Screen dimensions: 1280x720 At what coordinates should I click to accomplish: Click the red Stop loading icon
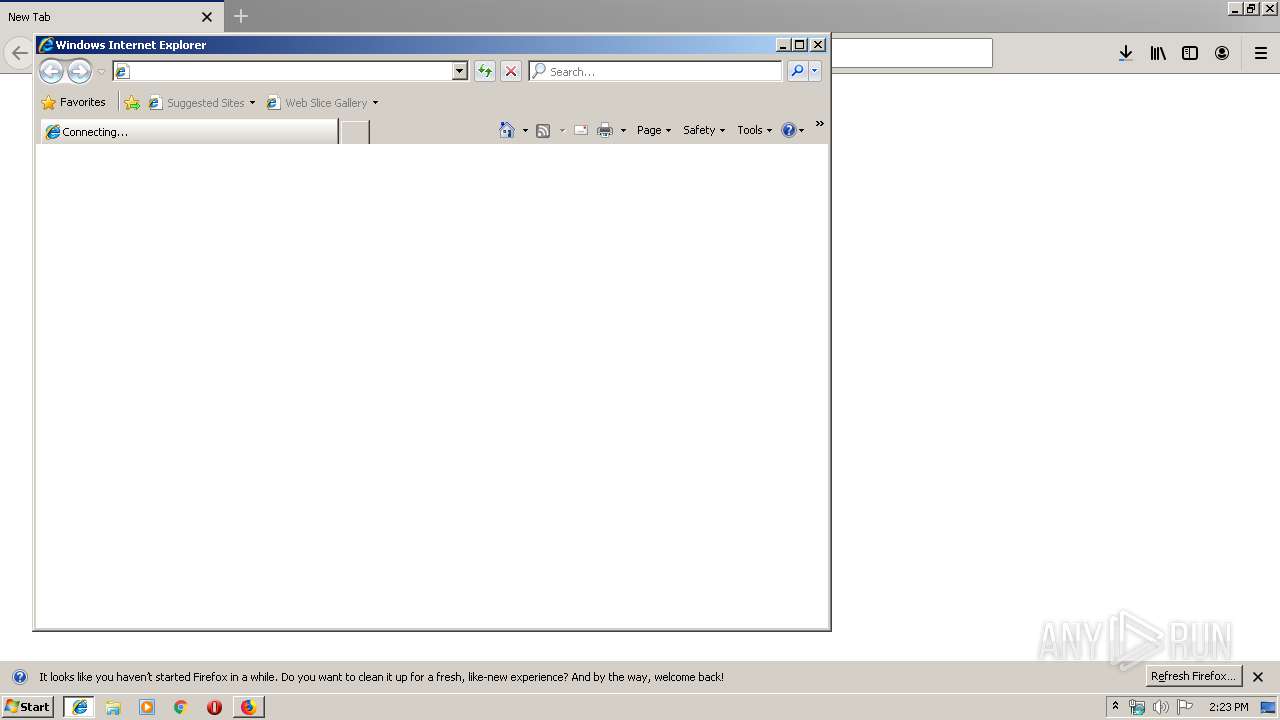(x=511, y=71)
